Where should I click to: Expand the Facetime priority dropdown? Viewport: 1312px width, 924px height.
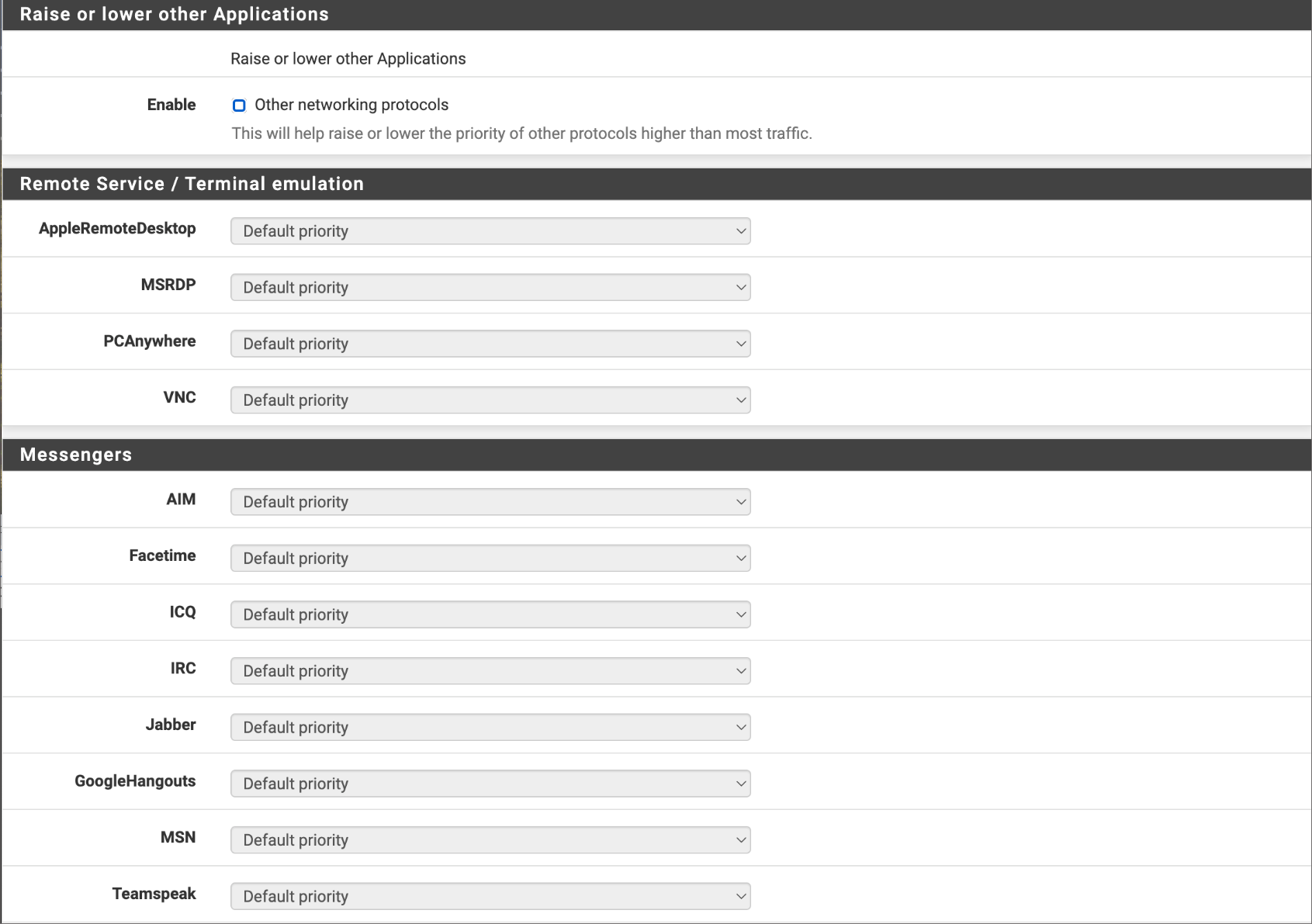[x=490, y=559]
